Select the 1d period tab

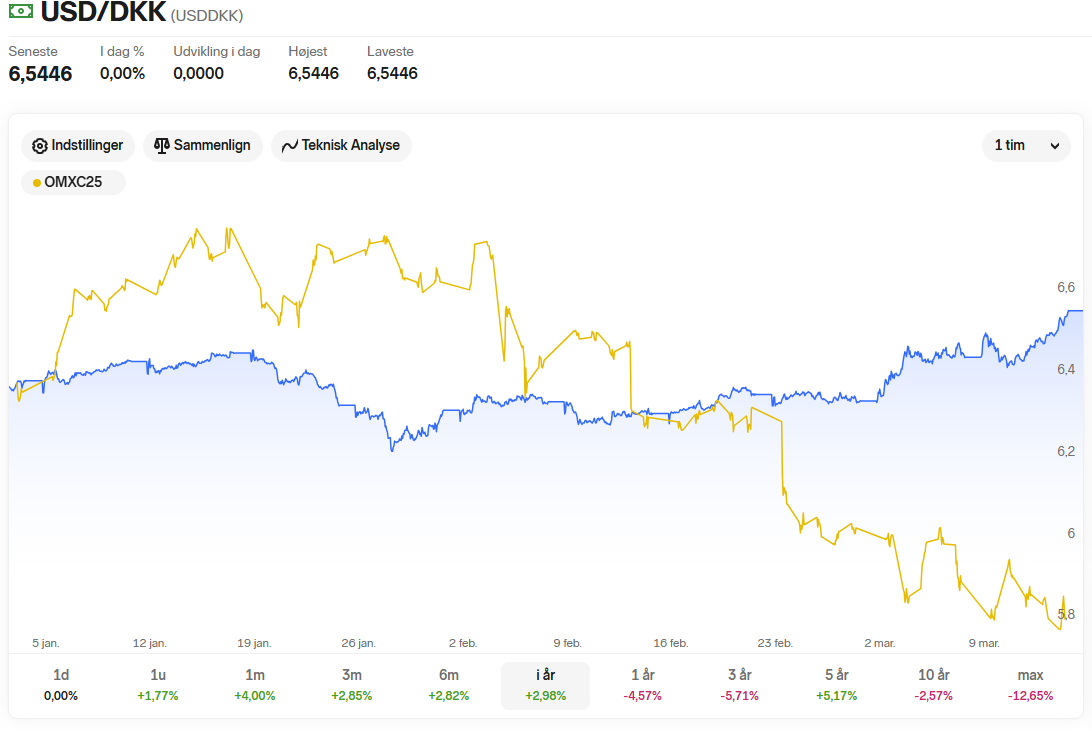coord(61,685)
